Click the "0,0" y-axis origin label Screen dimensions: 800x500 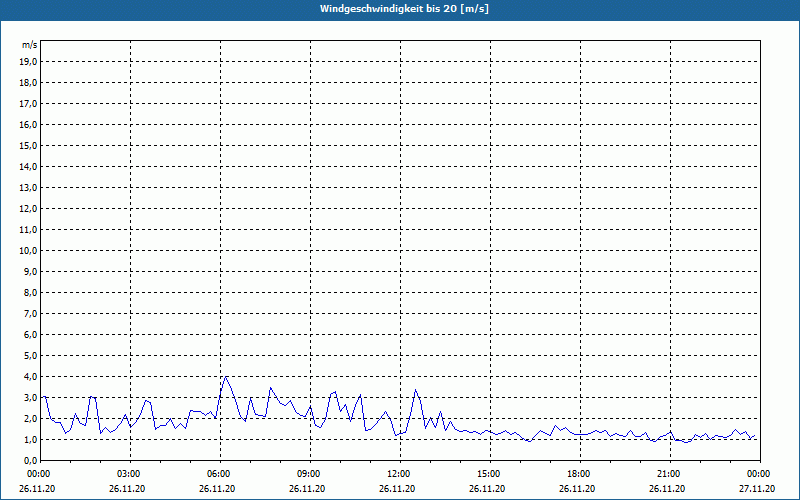tap(30, 460)
